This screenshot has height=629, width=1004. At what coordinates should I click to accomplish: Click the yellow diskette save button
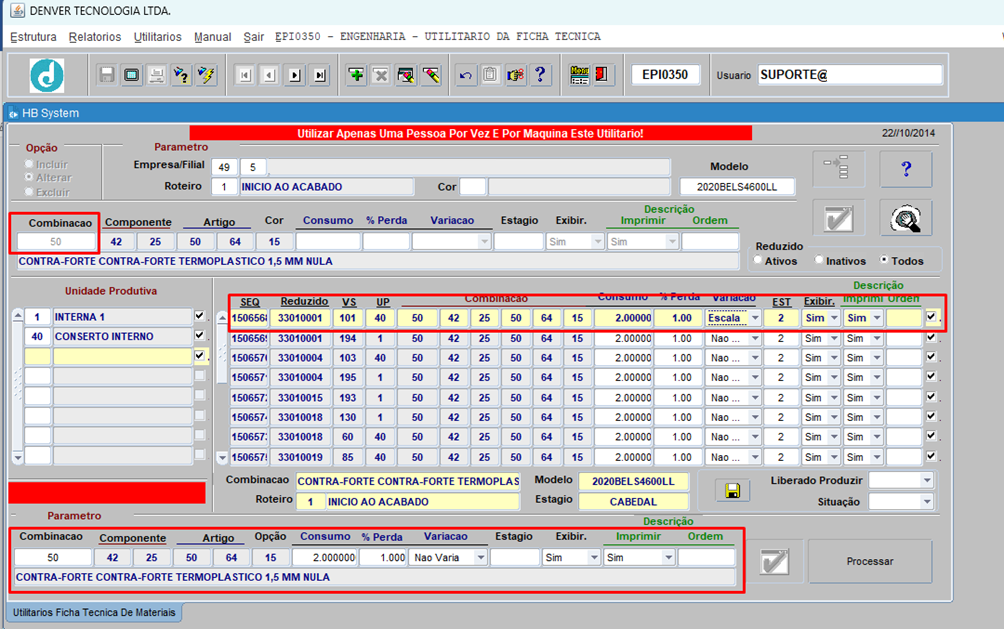pyautogui.click(x=733, y=491)
